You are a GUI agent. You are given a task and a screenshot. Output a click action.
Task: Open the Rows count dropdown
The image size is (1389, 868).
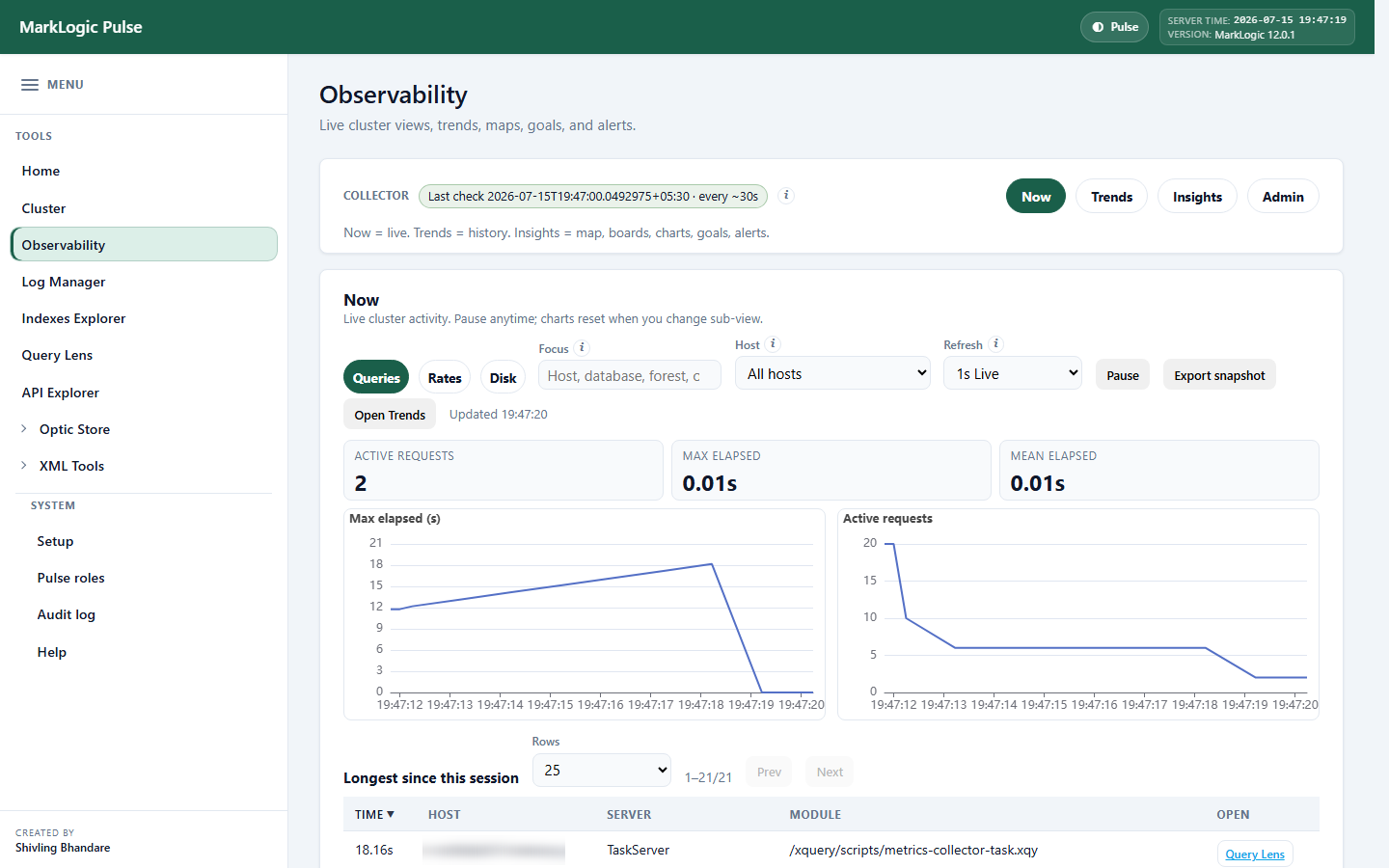pos(602,770)
